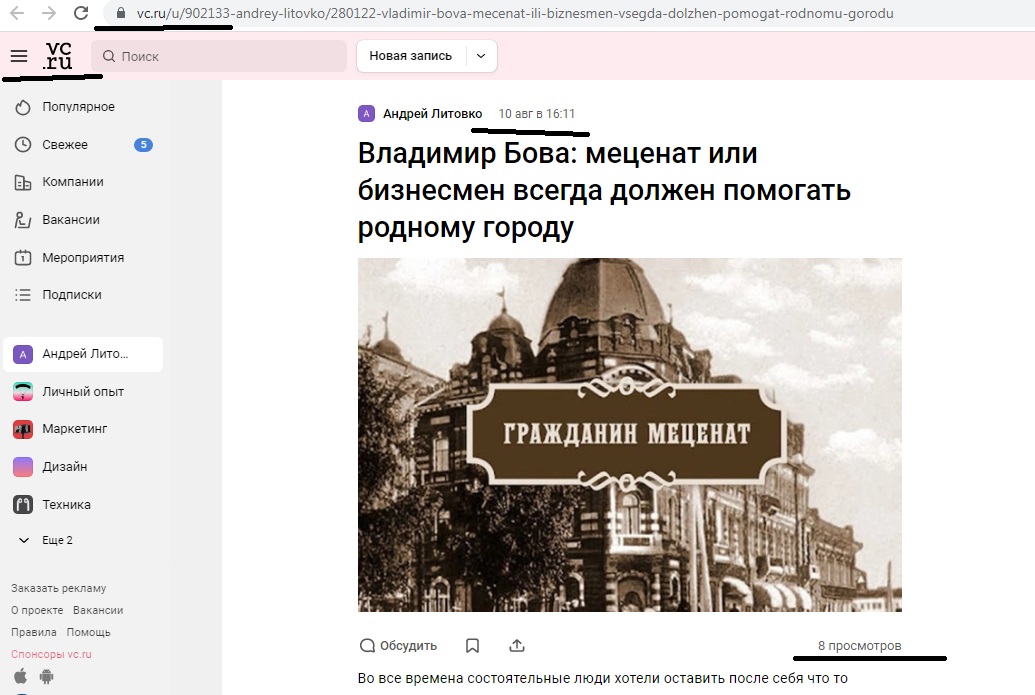The width and height of the screenshot is (1035, 695).
Task: Go to Свежее feed
Action: point(64,145)
